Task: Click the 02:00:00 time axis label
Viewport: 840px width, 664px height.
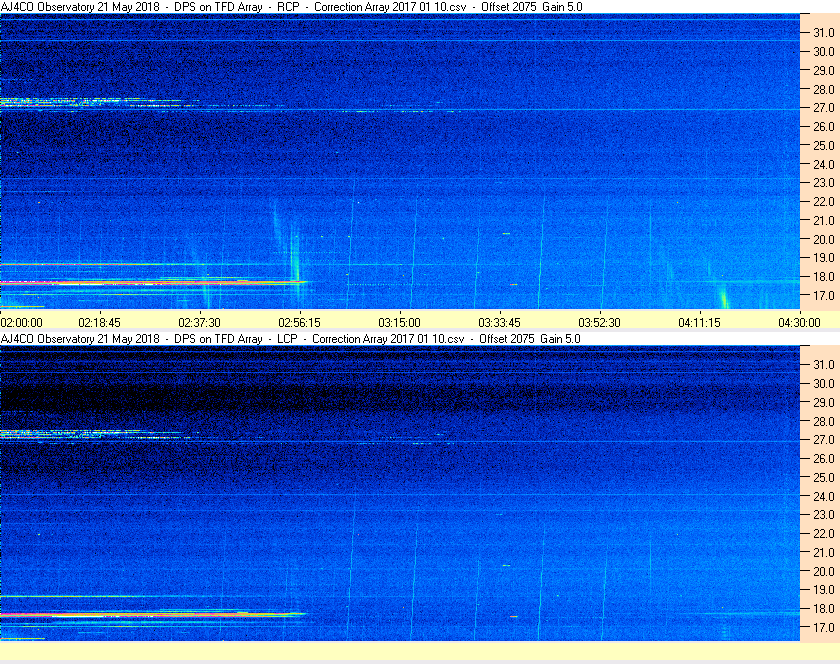Action: point(21,323)
